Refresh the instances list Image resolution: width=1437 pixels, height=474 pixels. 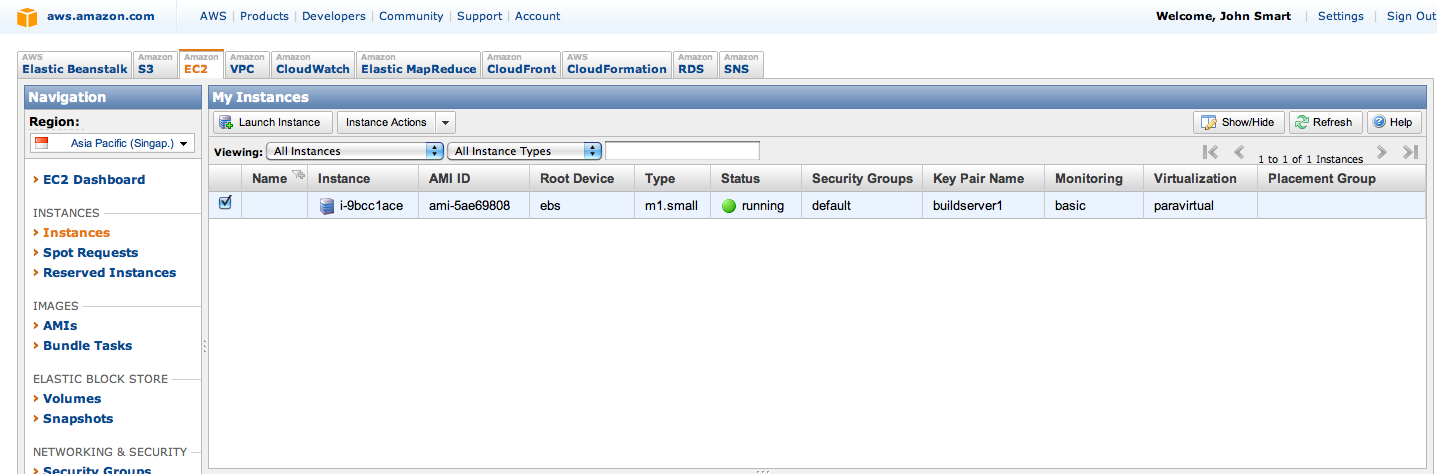coord(1325,122)
